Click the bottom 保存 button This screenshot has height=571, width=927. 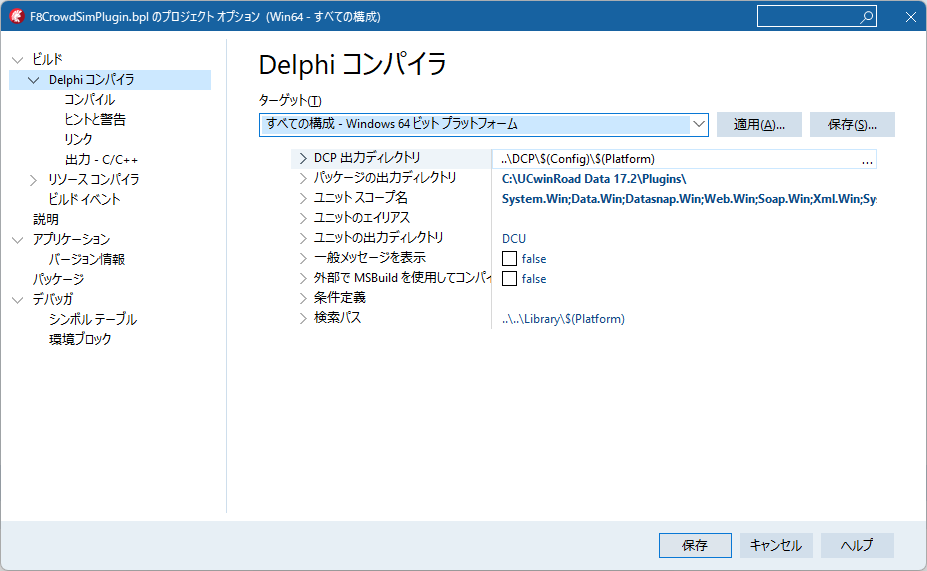coord(695,545)
